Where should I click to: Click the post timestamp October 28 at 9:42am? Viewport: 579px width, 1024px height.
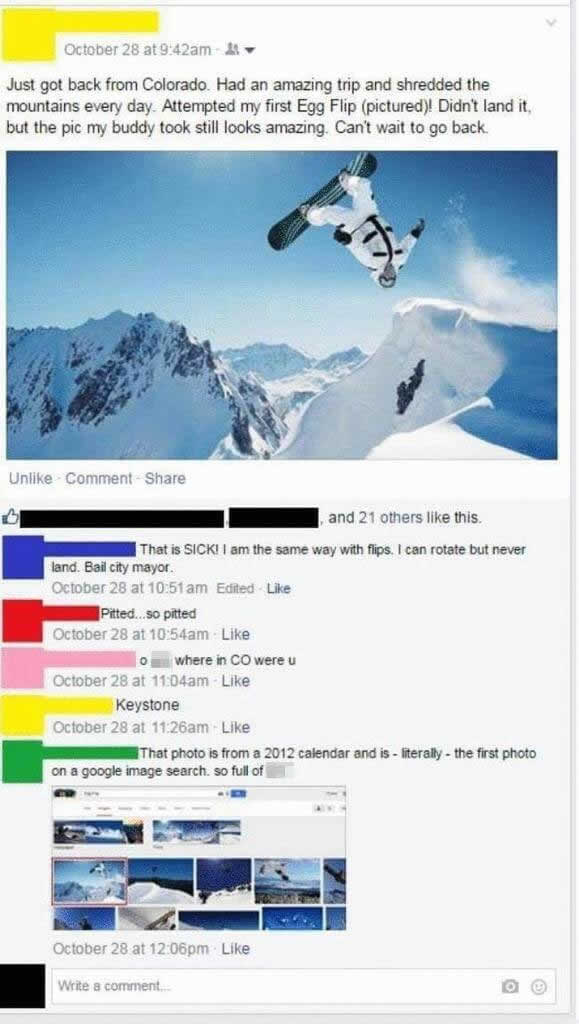pos(138,48)
